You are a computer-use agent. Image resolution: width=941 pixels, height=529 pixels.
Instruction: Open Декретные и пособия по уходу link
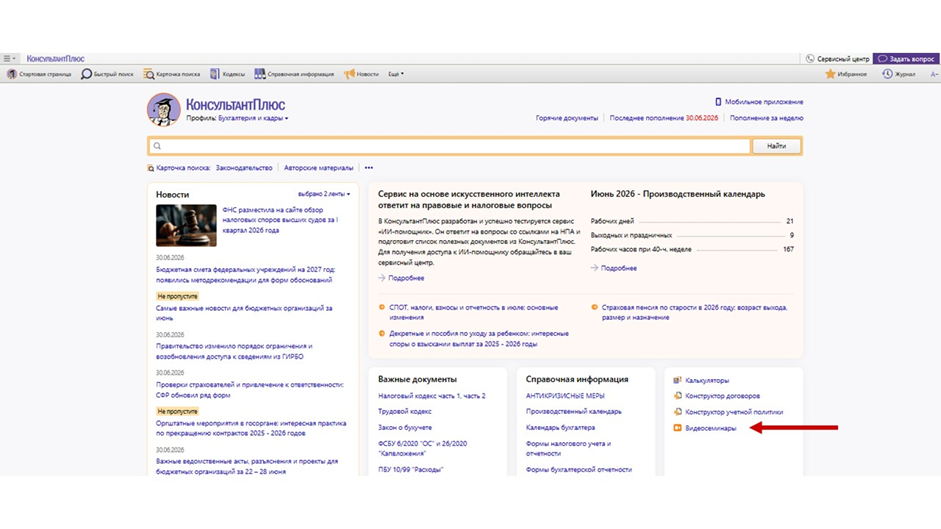479,339
